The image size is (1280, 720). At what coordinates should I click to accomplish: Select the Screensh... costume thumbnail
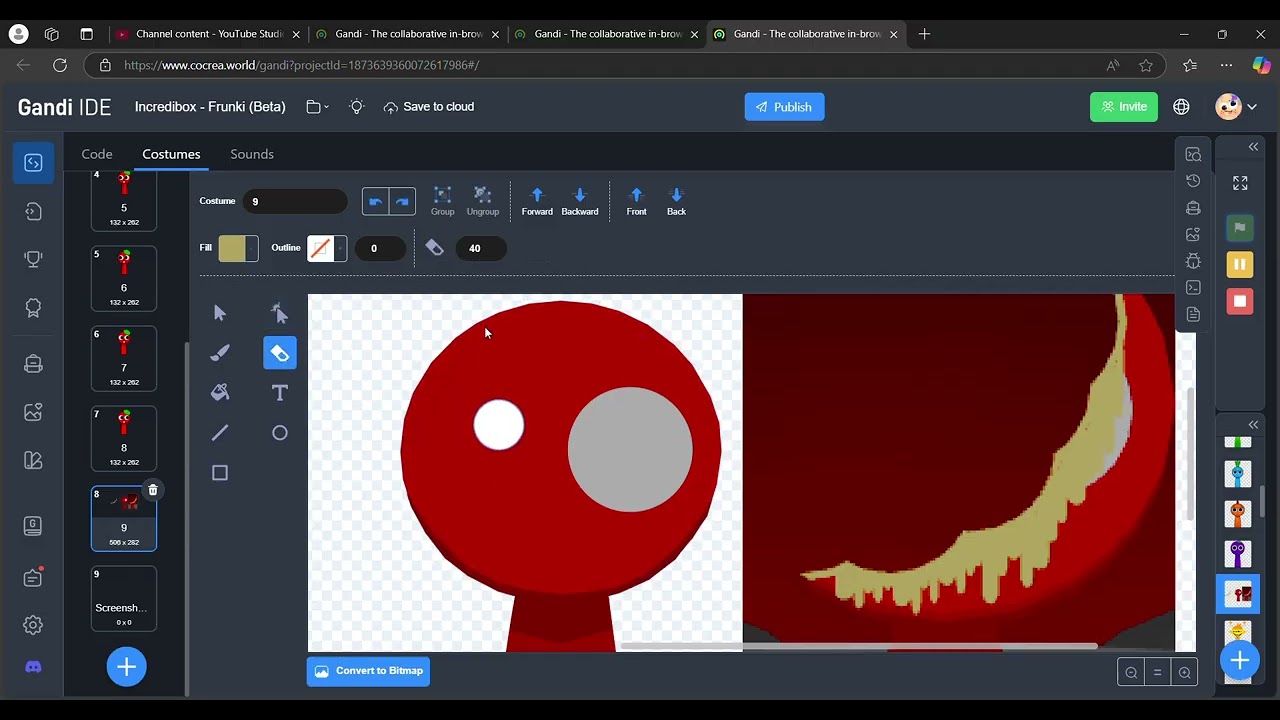coord(124,598)
